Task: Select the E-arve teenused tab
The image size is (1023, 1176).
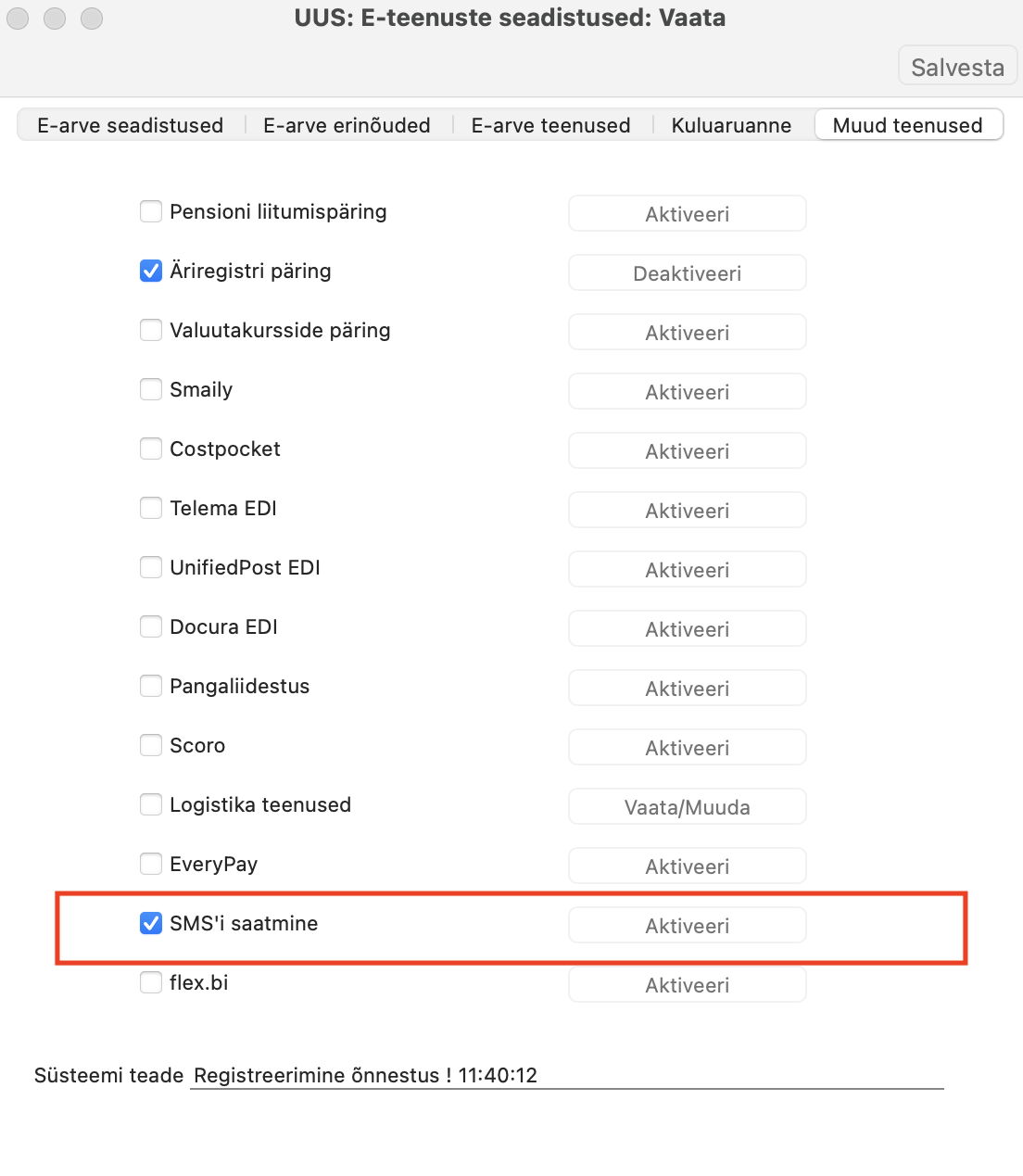Action: tap(551, 125)
